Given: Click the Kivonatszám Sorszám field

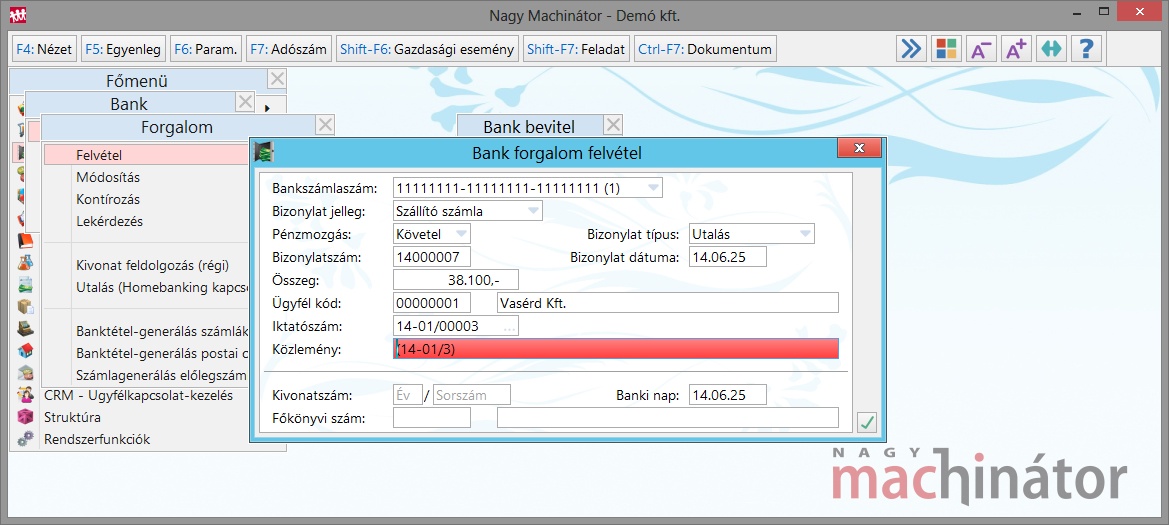Looking at the screenshot, I should coord(472,394).
